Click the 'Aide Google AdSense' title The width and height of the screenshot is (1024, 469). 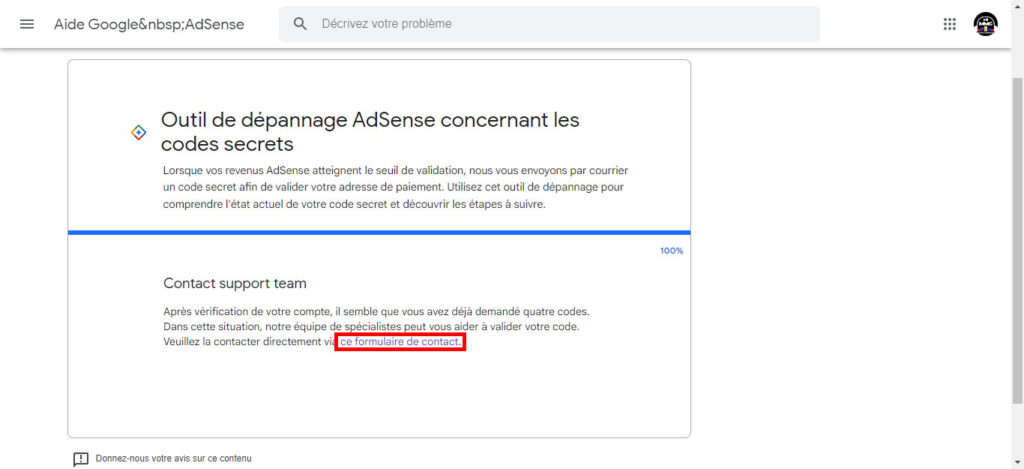[x=149, y=24]
